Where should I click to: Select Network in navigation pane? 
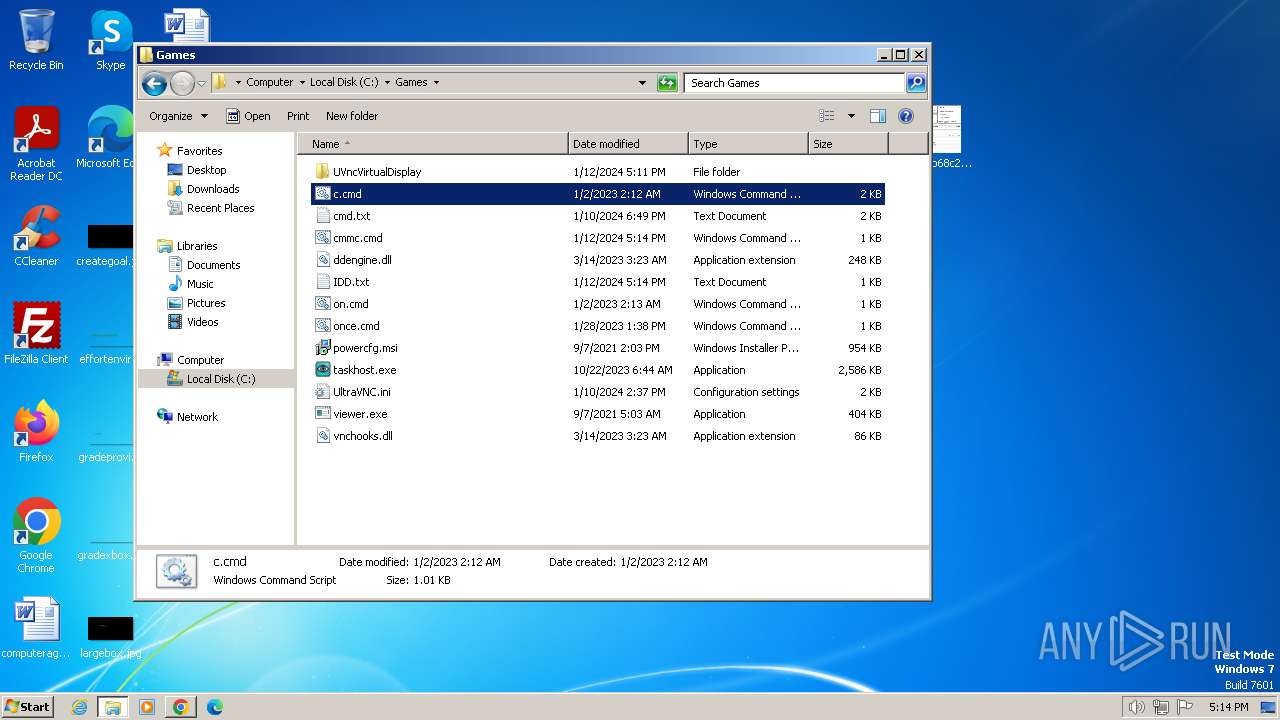click(x=197, y=417)
